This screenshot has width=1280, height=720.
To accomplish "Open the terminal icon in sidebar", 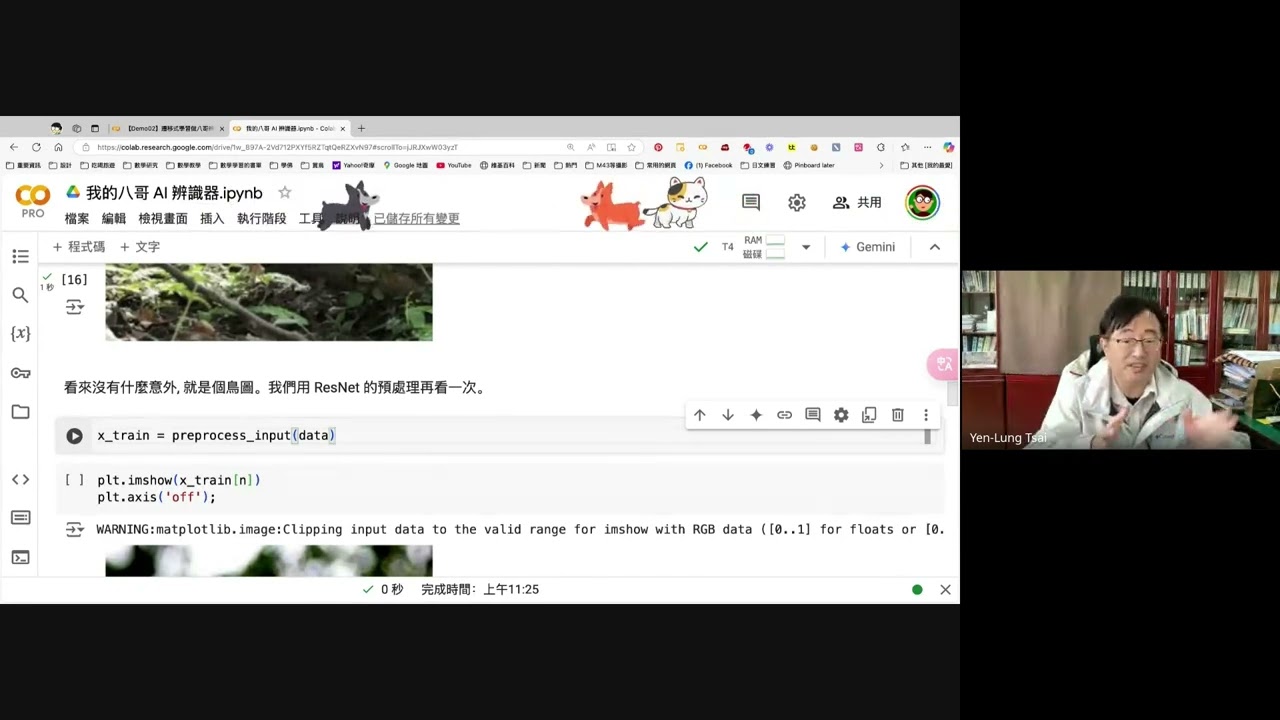I will (20, 557).
